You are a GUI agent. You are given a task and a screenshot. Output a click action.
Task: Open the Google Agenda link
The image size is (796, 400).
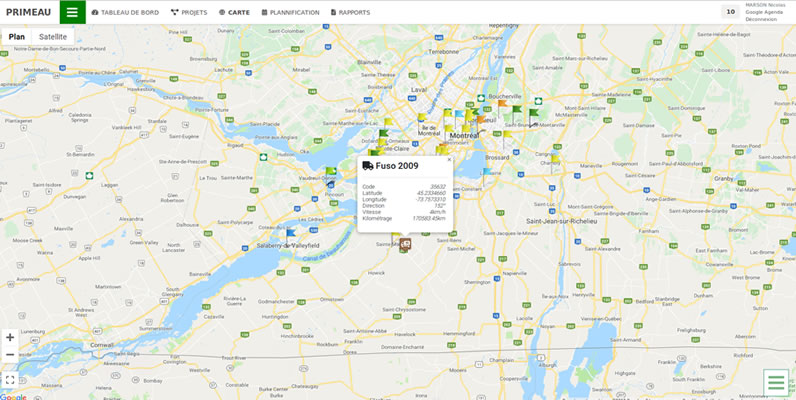[x=764, y=12]
